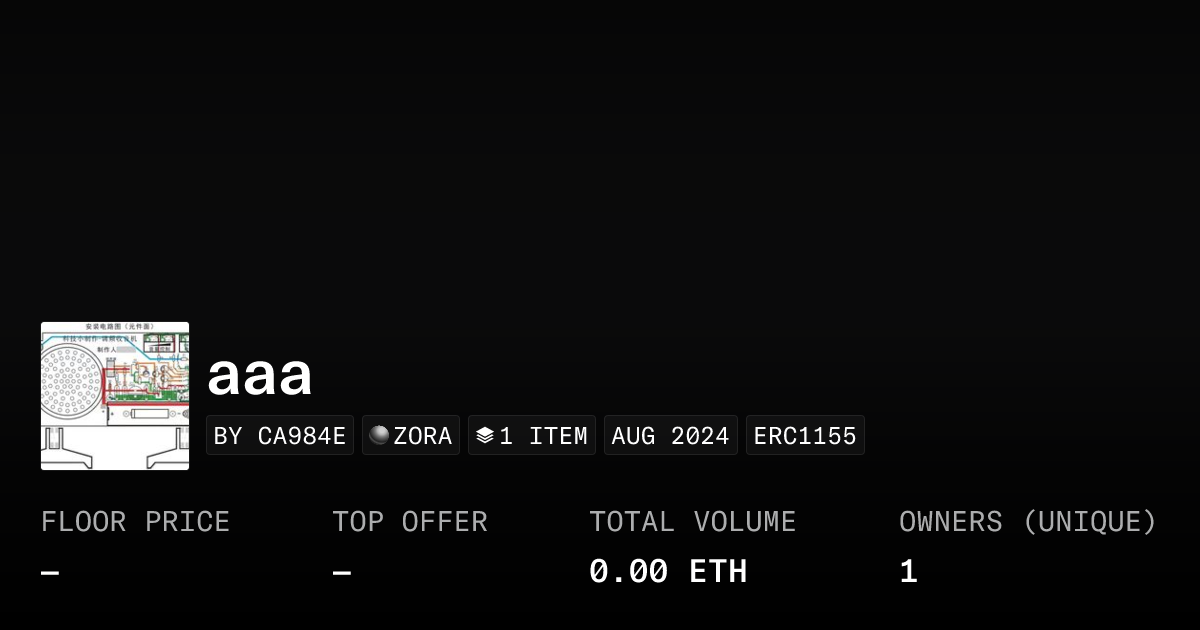The image size is (1200, 630).
Task: Open the creator profile via BY CA984E badge
Action: click(280, 435)
